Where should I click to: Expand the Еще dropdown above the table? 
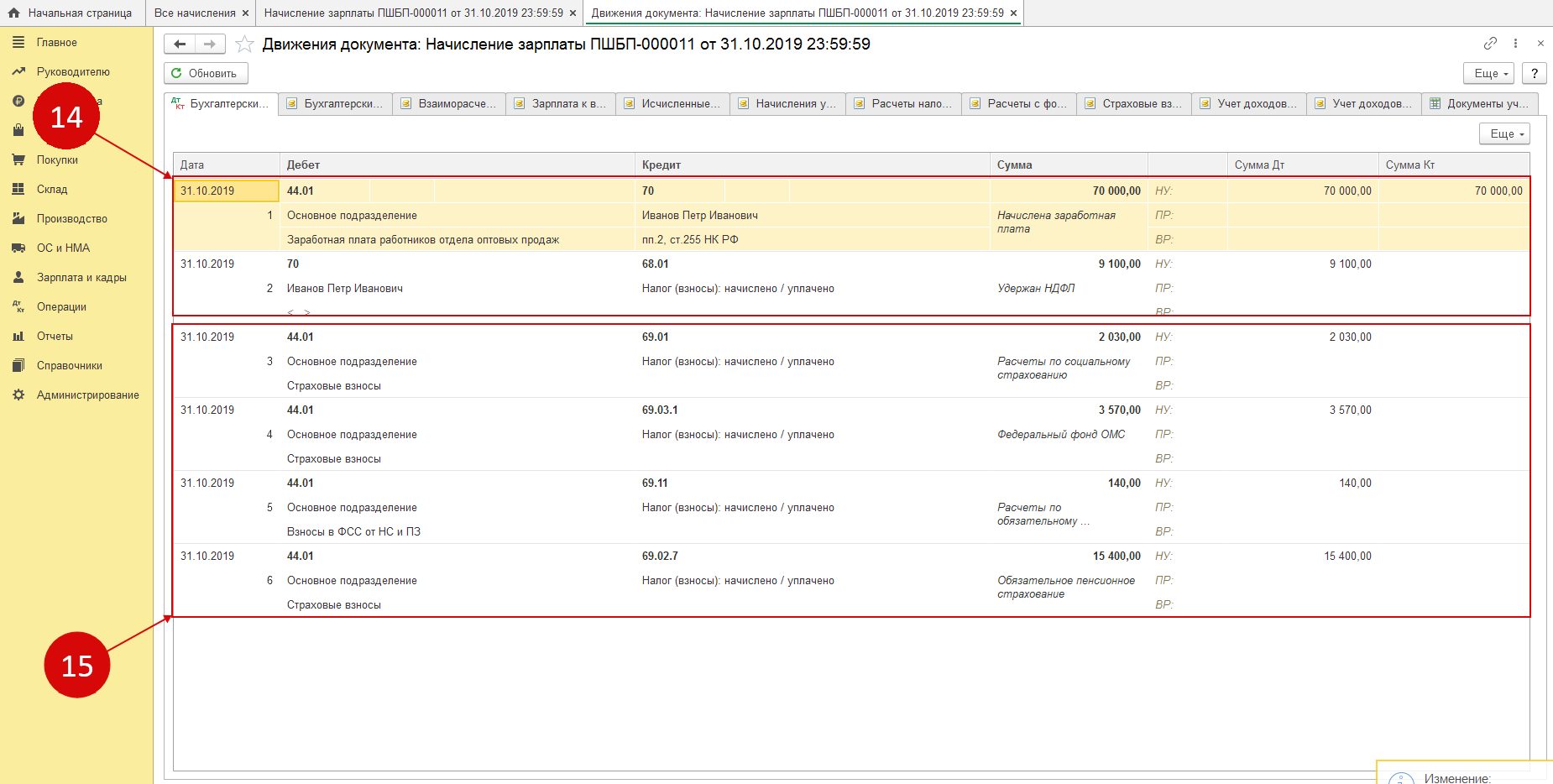1504,133
